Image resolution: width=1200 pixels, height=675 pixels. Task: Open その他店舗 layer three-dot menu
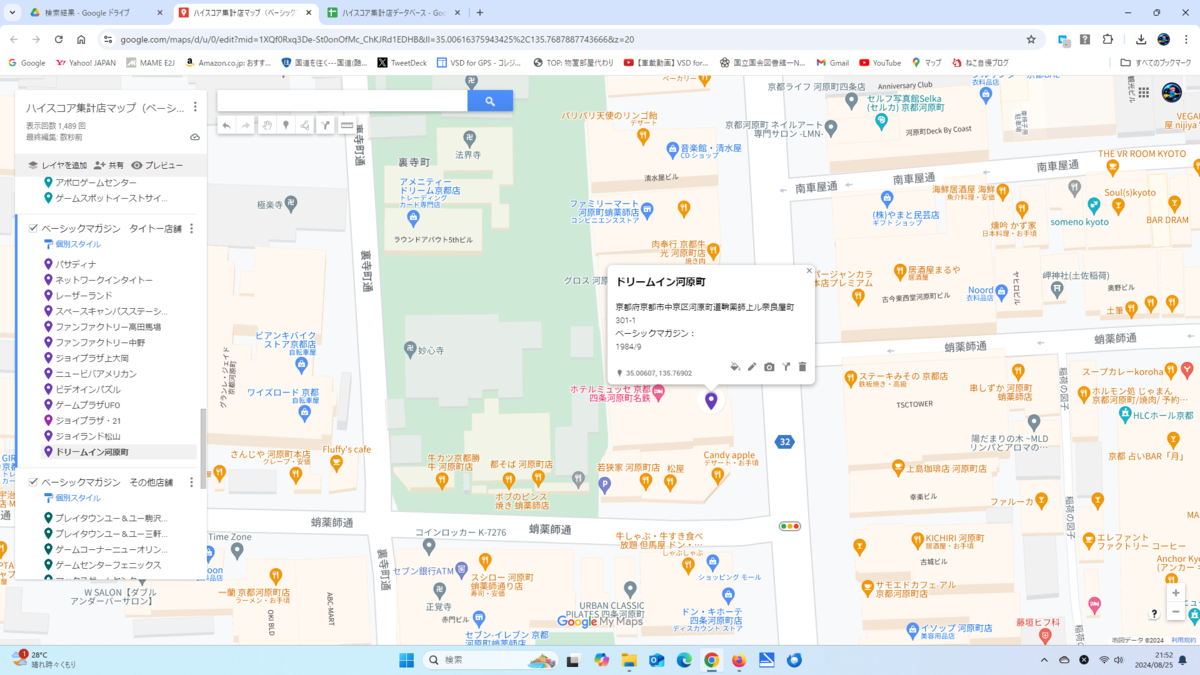coord(191,482)
